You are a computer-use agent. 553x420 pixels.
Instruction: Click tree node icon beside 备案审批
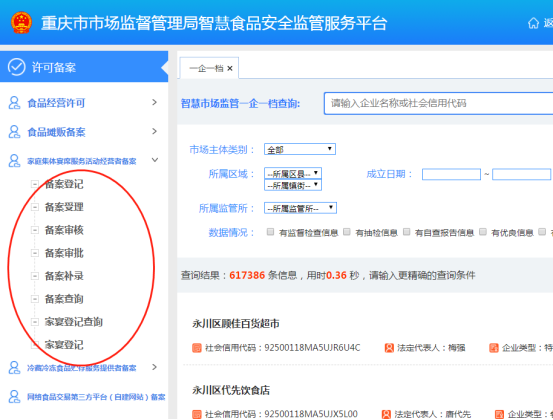(x=35, y=253)
